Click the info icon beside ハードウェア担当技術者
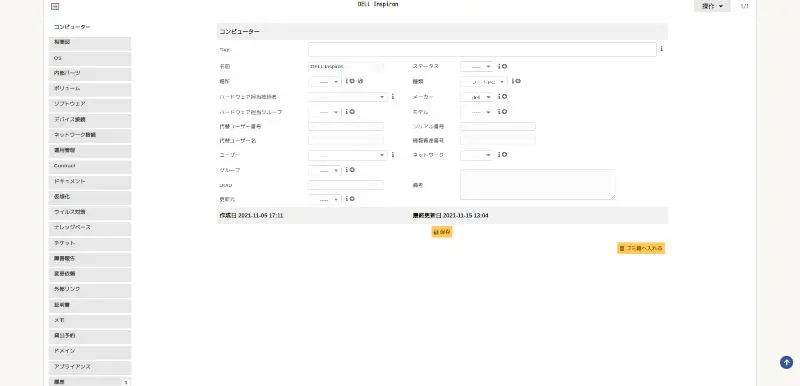The image size is (800, 386). pyautogui.click(x=392, y=96)
